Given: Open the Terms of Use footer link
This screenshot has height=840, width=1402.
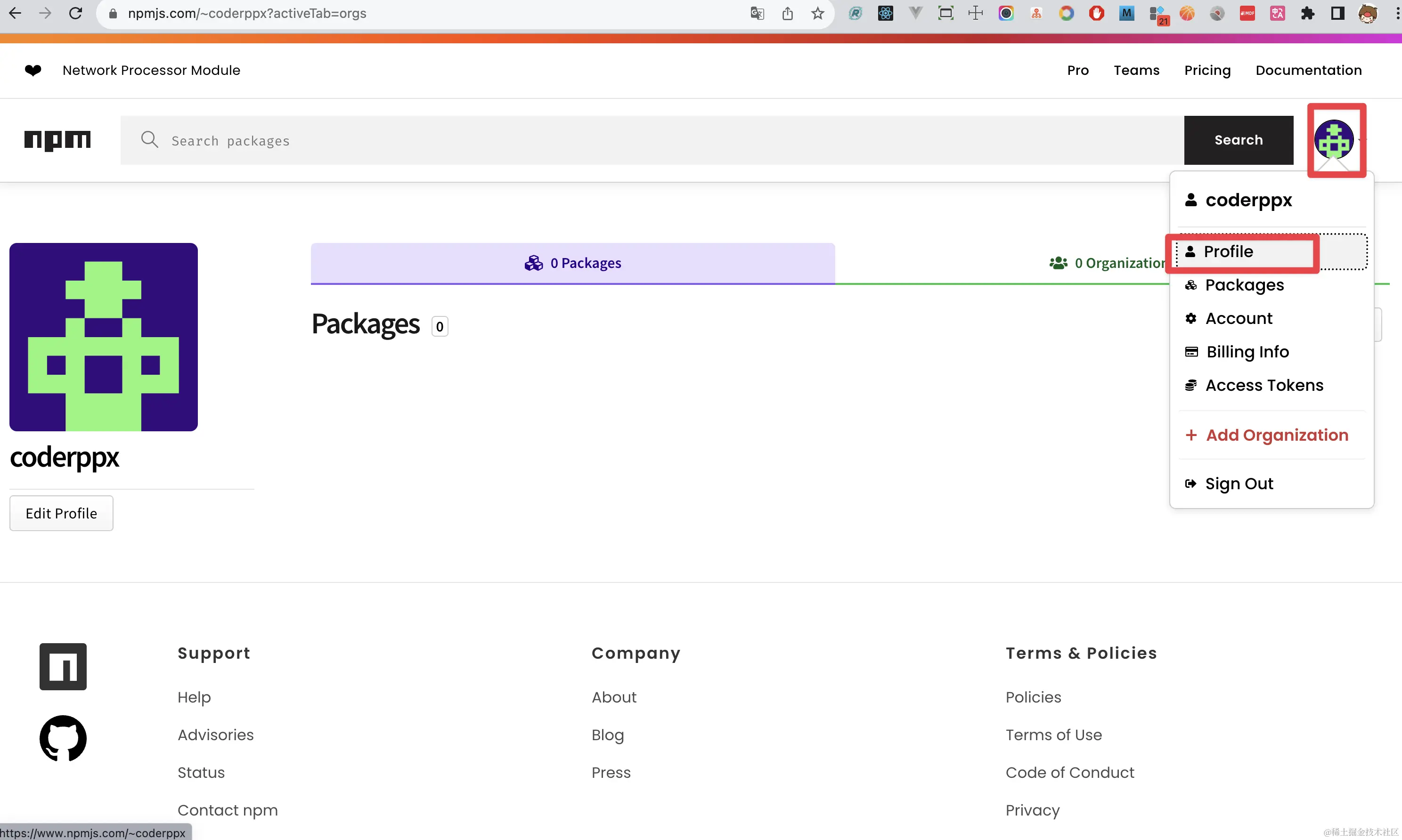Looking at the screenshot, I should click(x=1053, y=735).
